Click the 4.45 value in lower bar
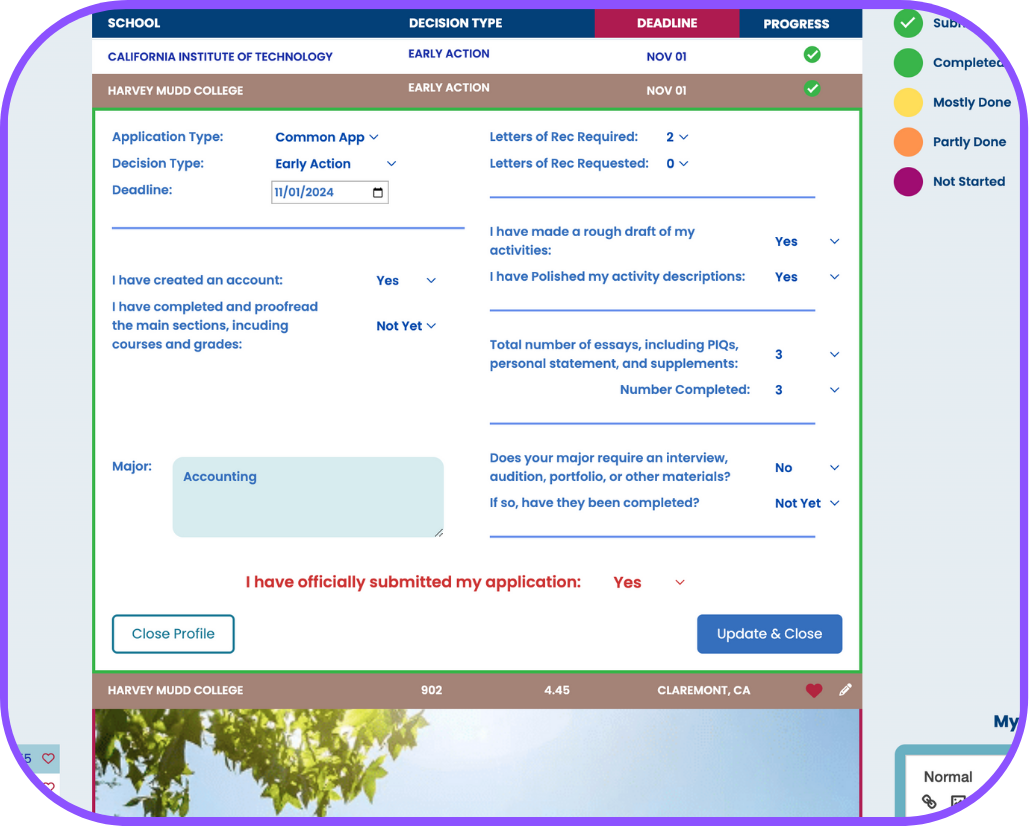The width and height of the screenshot is (1031, 828). coord(556,691)
